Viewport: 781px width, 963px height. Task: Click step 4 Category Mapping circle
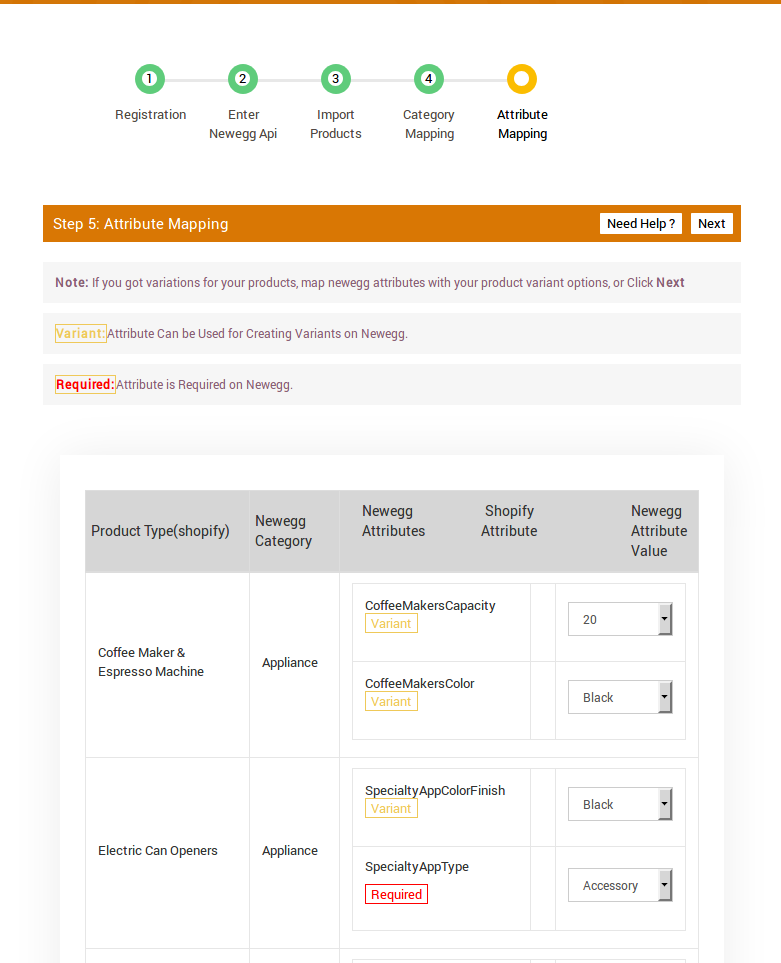click(429, 79)
